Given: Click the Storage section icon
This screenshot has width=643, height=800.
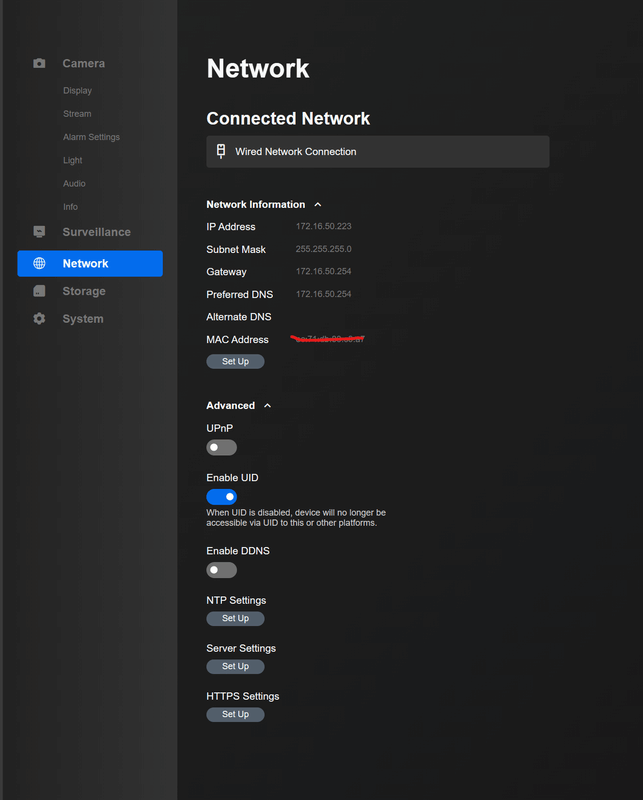Looking at the screenshot, I should pos(39,291).
